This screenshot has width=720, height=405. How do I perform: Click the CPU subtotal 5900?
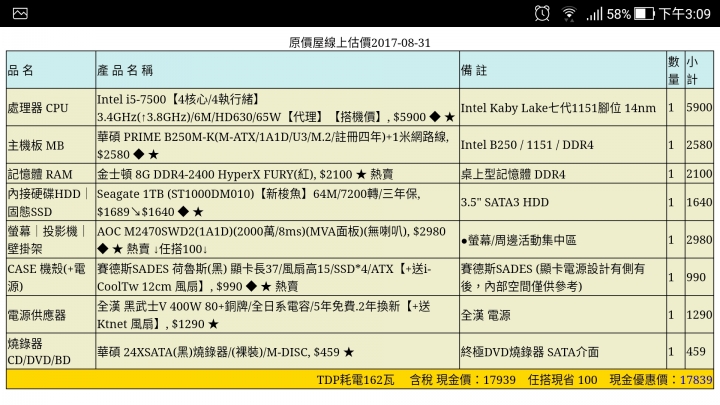699,107
